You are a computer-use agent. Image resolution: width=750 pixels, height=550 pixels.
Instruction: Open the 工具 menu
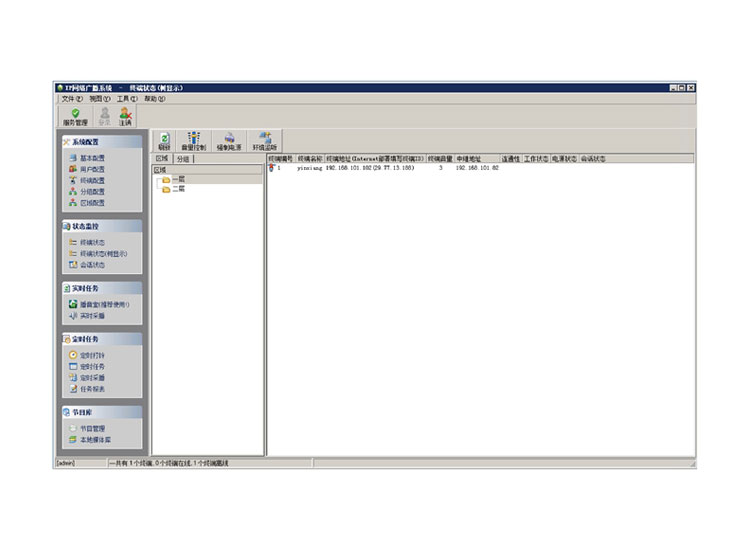[126, 99]
